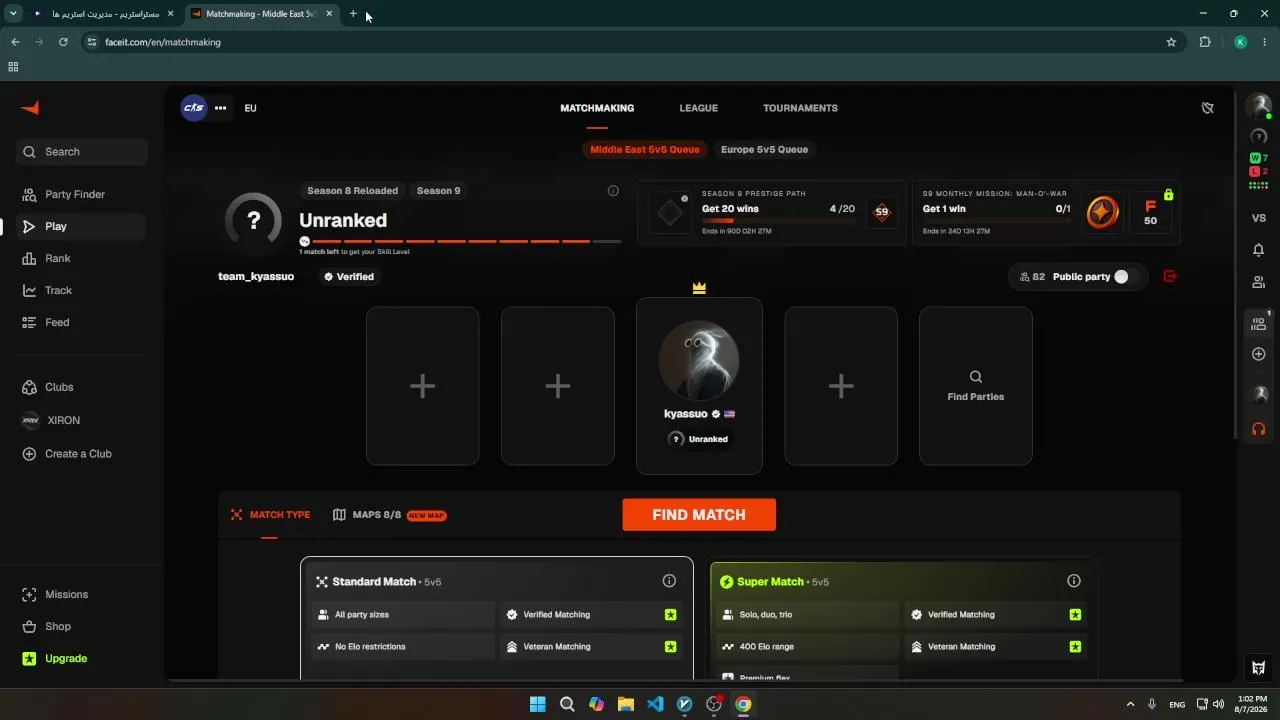Click the locked F 50 reward tile
1280x720 pixels.
tap(1151, 213)
